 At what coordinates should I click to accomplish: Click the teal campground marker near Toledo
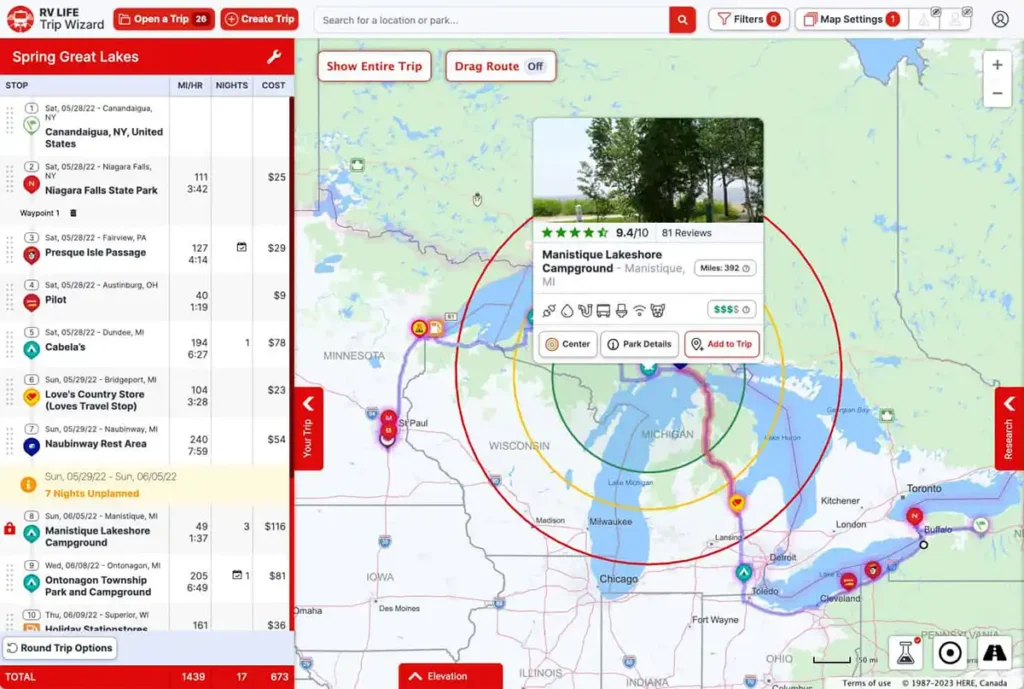(x=744, y=572)
